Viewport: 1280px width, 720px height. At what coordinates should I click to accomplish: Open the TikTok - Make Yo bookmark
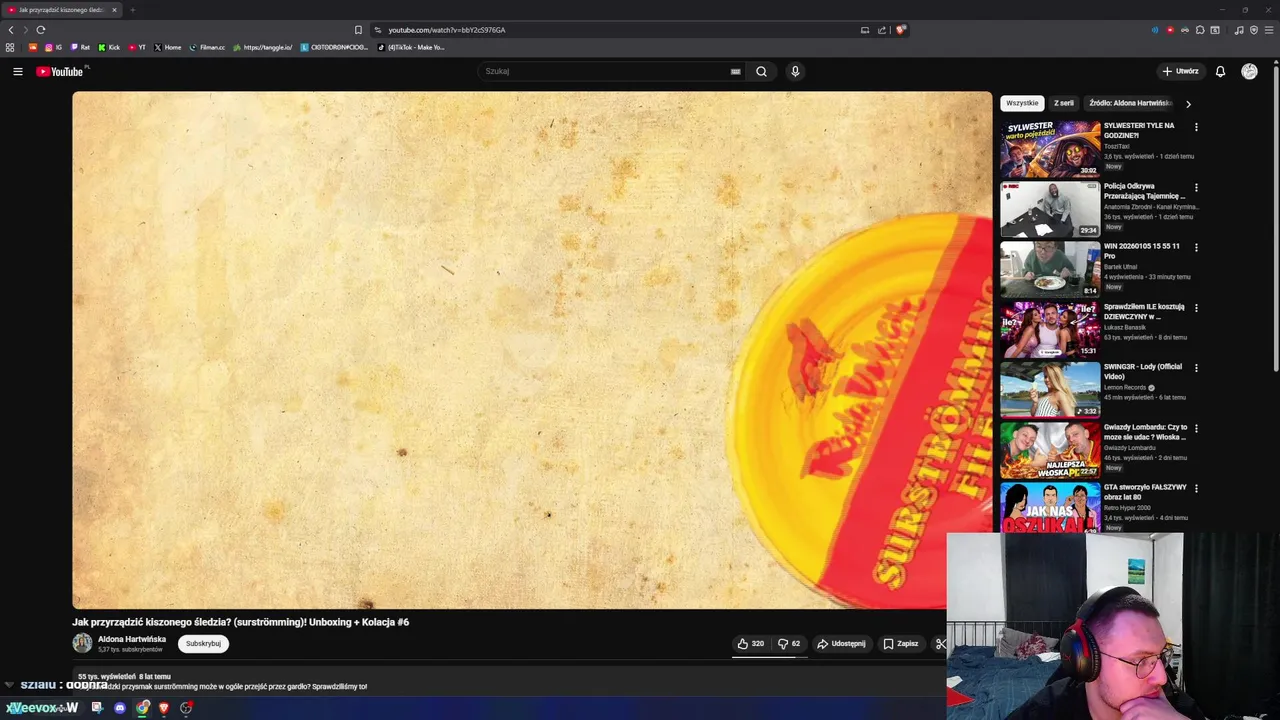coord(410,47)
